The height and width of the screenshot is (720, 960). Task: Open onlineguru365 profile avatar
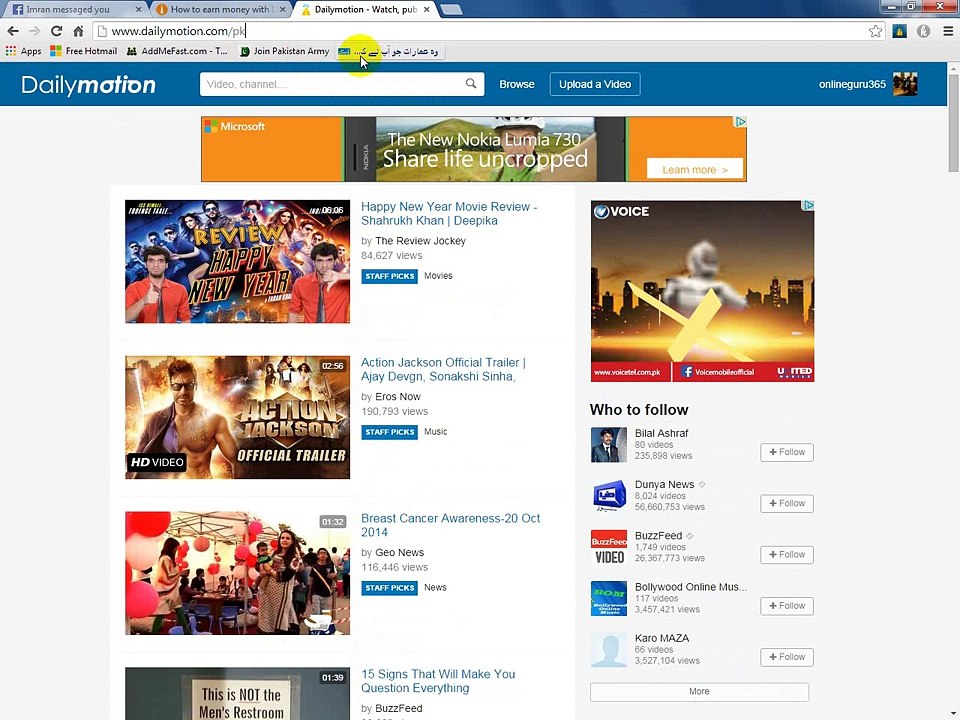click(905, 84)
